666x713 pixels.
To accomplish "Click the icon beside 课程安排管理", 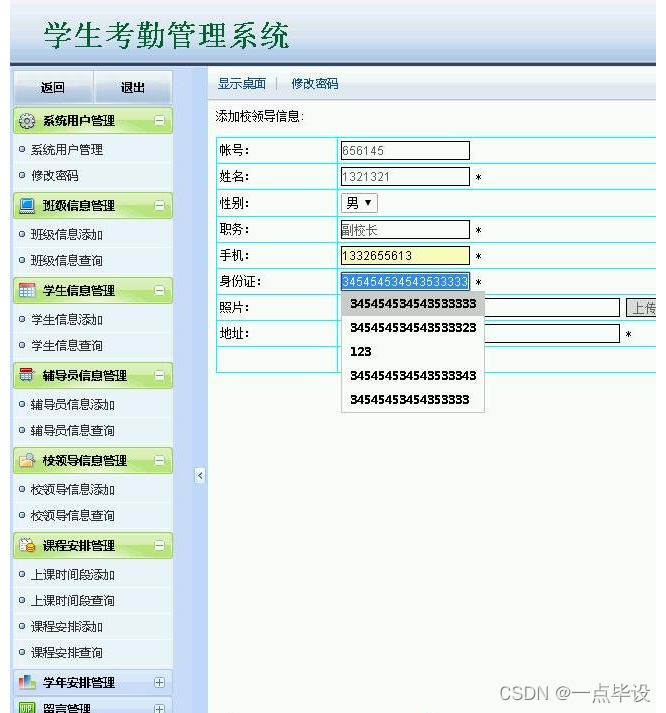I will [27, 545].
